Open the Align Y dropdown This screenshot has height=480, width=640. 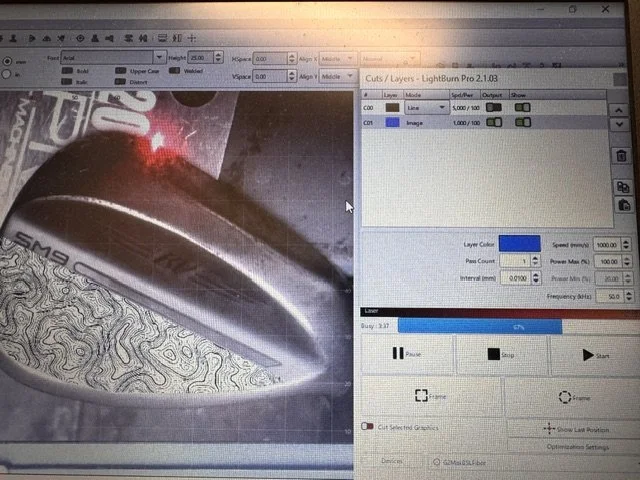point(337,76)
